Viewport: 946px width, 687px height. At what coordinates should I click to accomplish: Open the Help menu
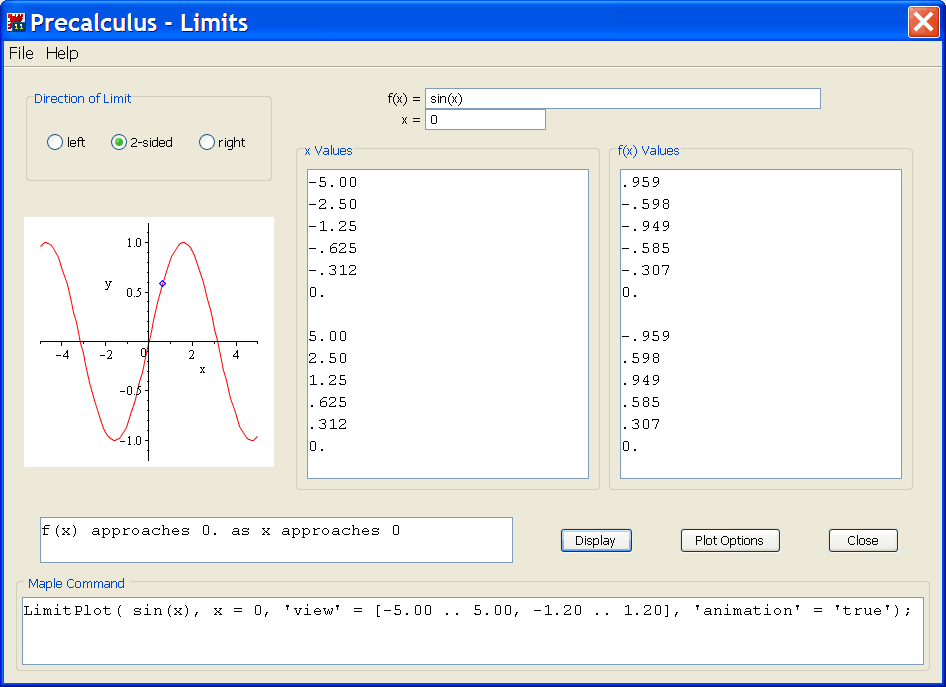(x=62, y=53)
